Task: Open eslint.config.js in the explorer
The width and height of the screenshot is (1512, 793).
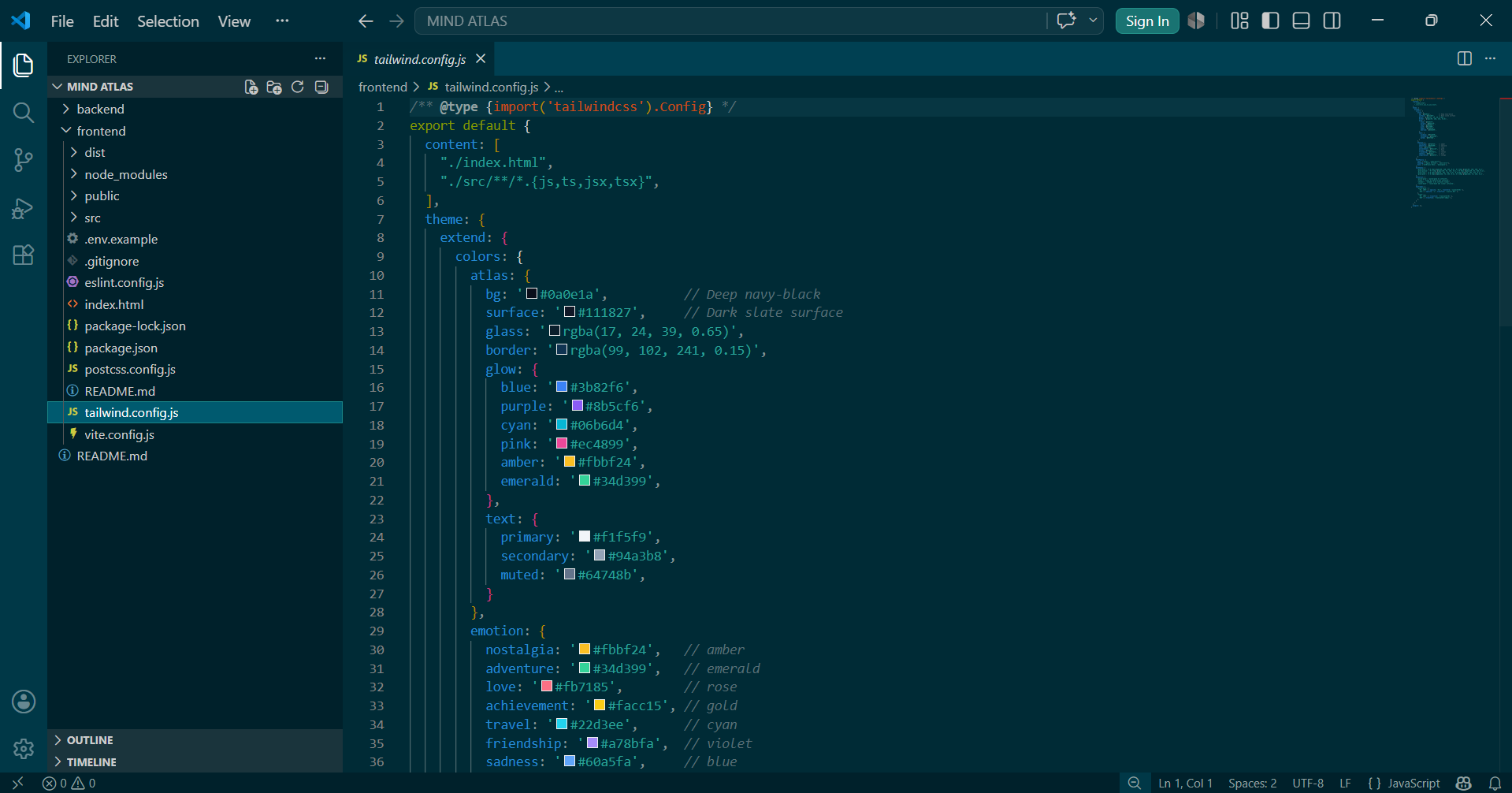Action: [x=195, y=282]
